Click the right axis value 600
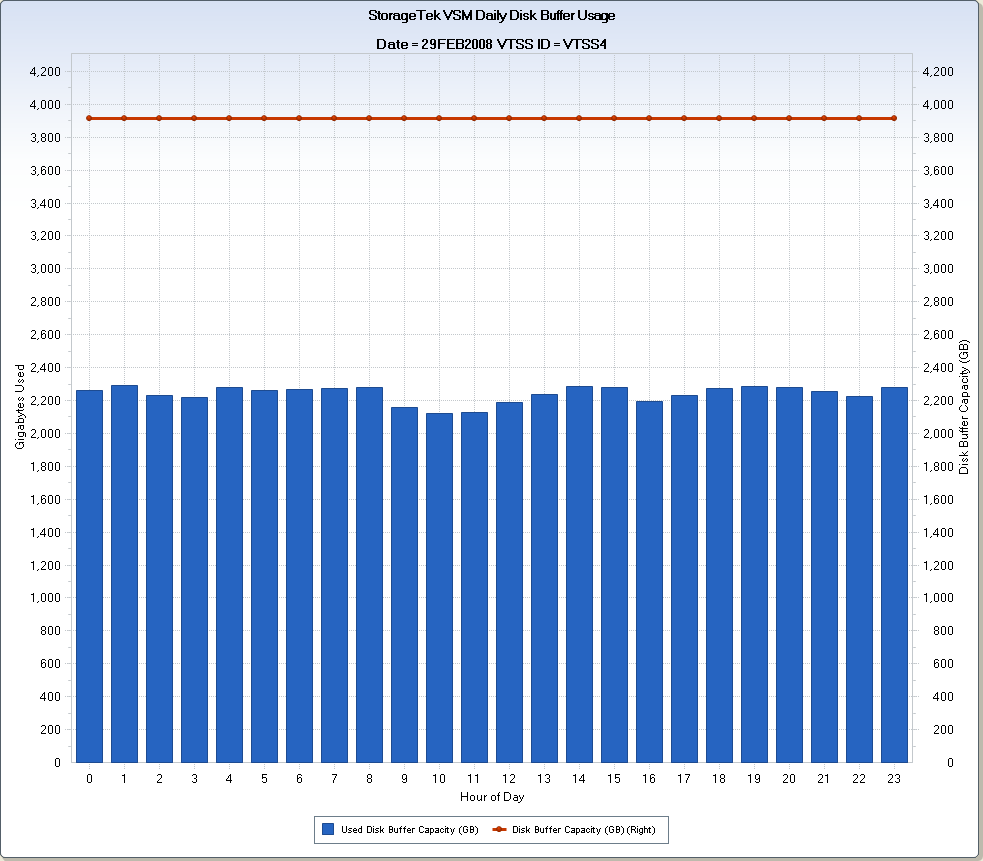 coord(943,663)
